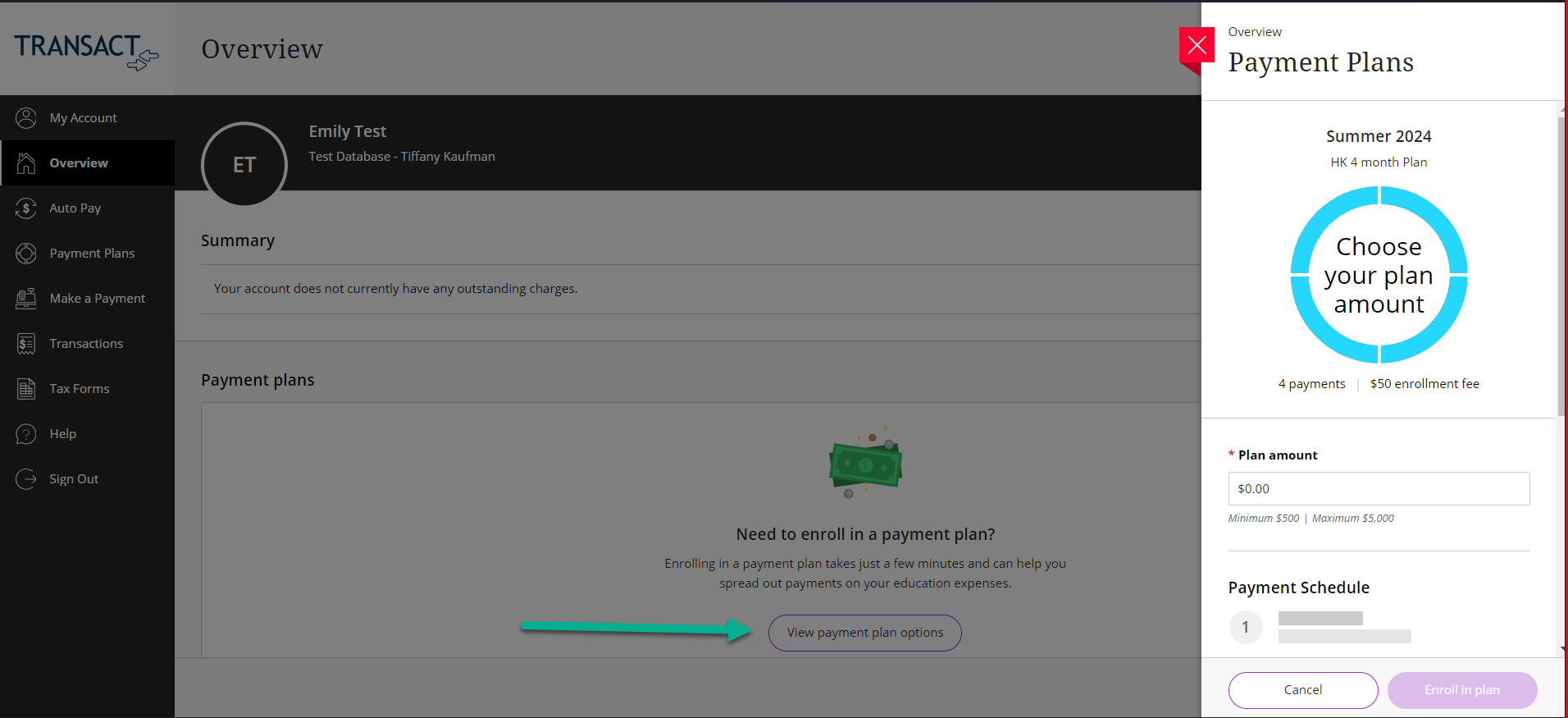The height and width of the screenshot is (718, 1568).
Task: Click the 'Summer 2024' heading
Action: tap(1379, 136)
